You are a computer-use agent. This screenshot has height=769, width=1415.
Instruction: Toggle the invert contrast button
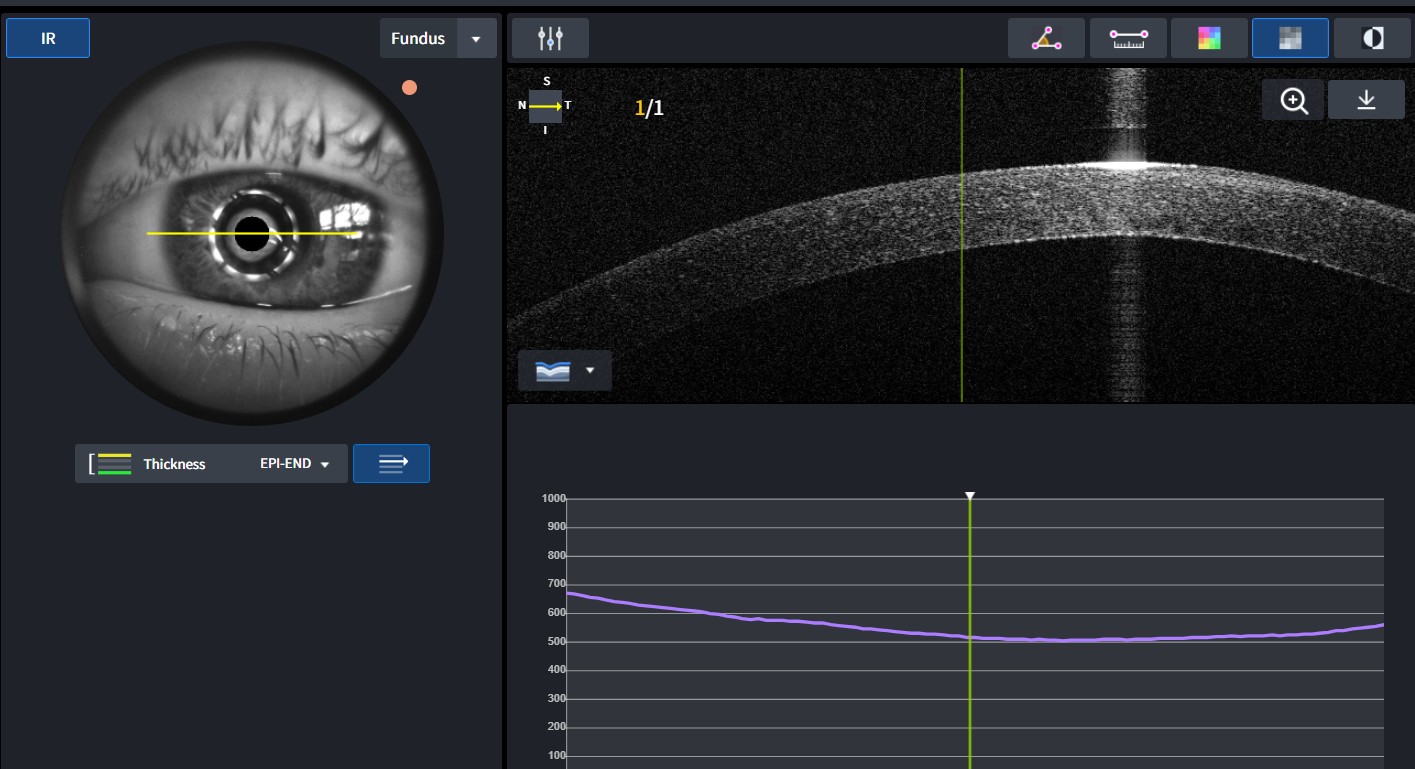point(1373,38)
